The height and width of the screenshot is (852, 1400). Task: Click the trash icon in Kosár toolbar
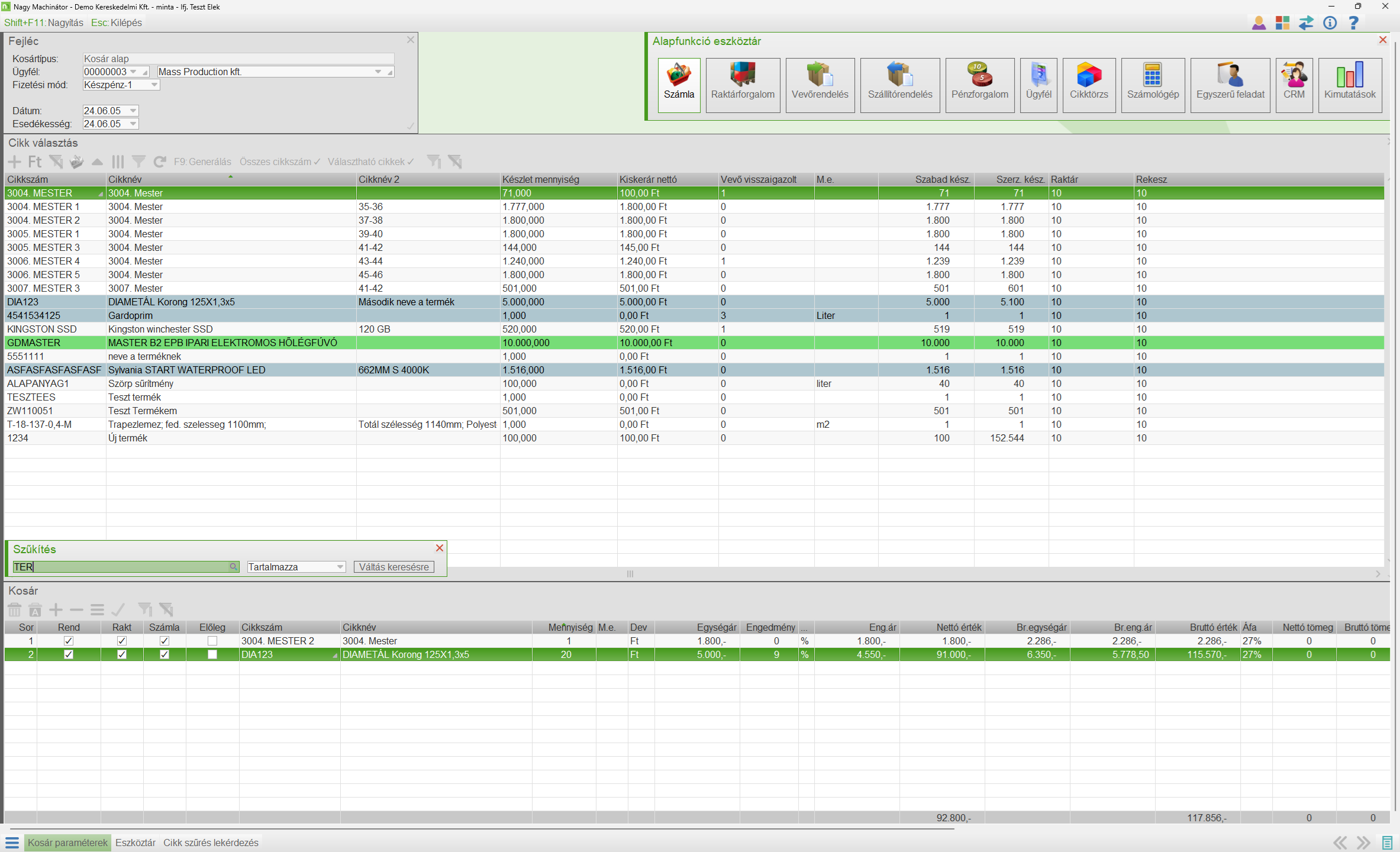click(15, 609)
